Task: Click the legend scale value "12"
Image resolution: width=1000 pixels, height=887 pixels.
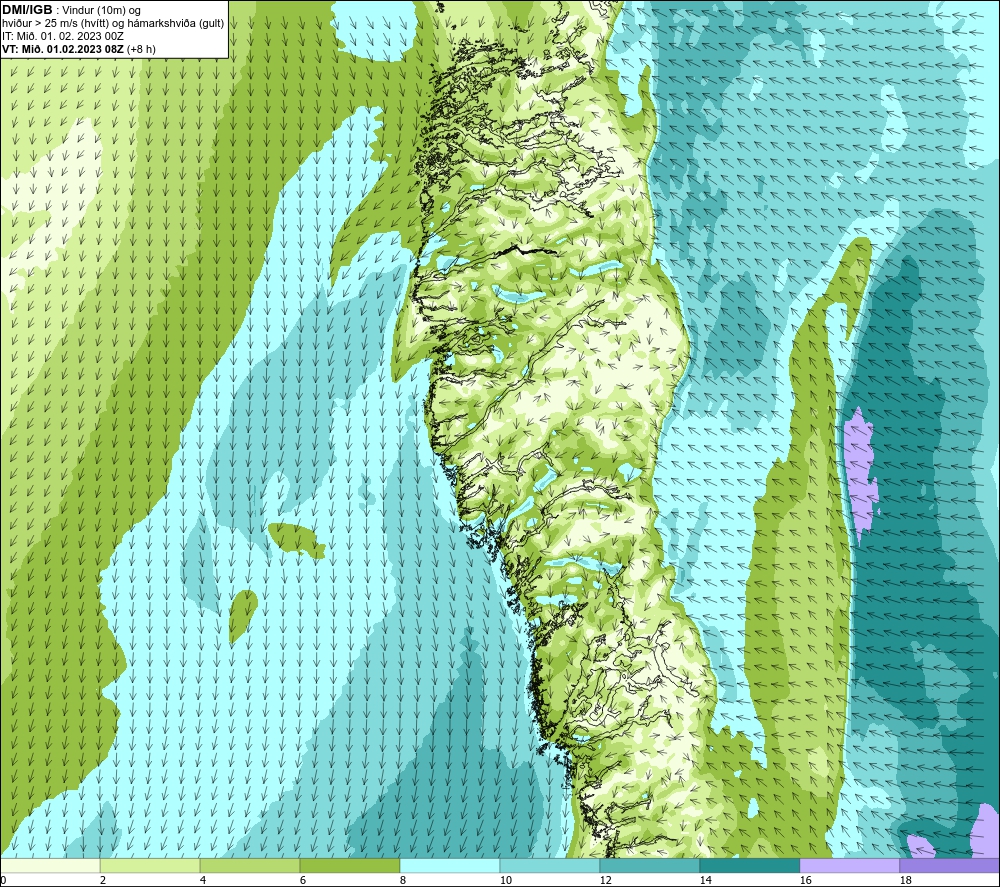Action: coord(605,880)
